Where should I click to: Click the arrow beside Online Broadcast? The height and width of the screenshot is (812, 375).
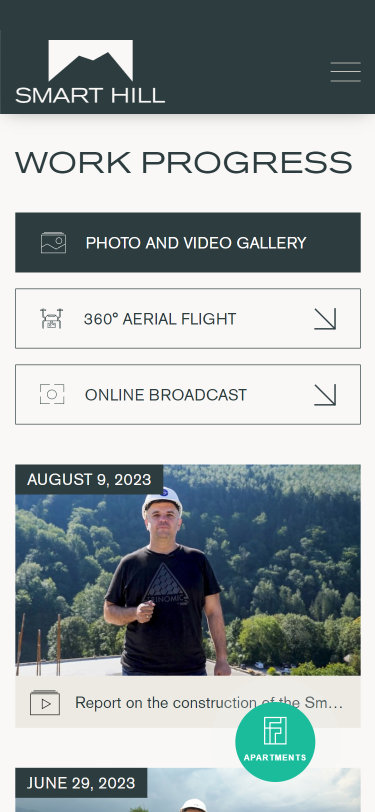(x=325, y=395)
